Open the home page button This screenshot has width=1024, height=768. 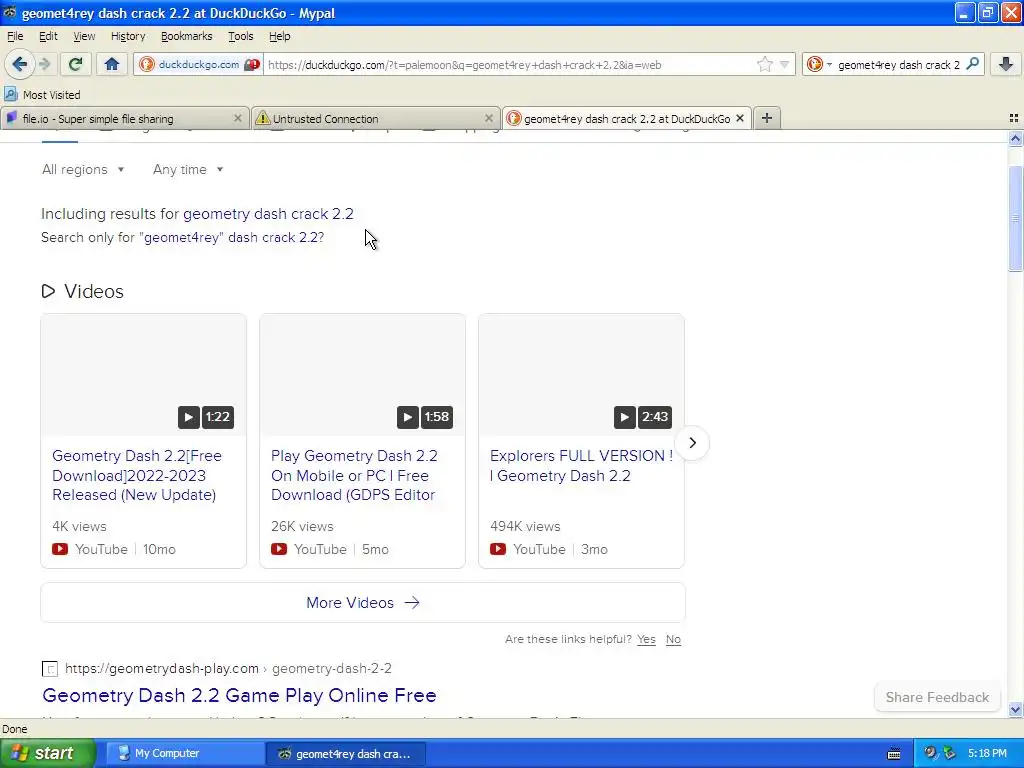pyautogui.click(x=112, y=64)
